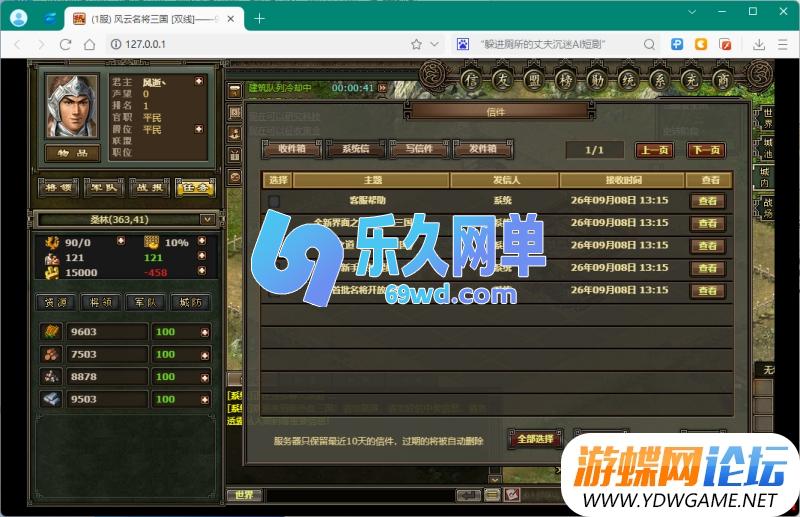Open the 盟 alliance round icon
The image size is (800, 517).
tap(534, 80)
